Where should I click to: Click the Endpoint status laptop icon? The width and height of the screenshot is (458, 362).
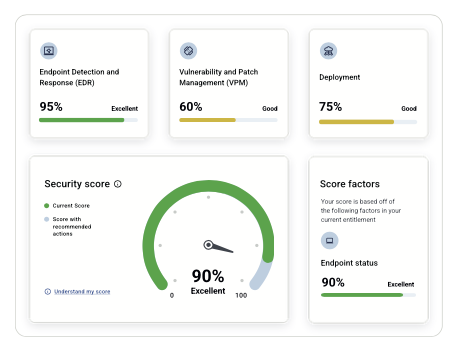329,240
